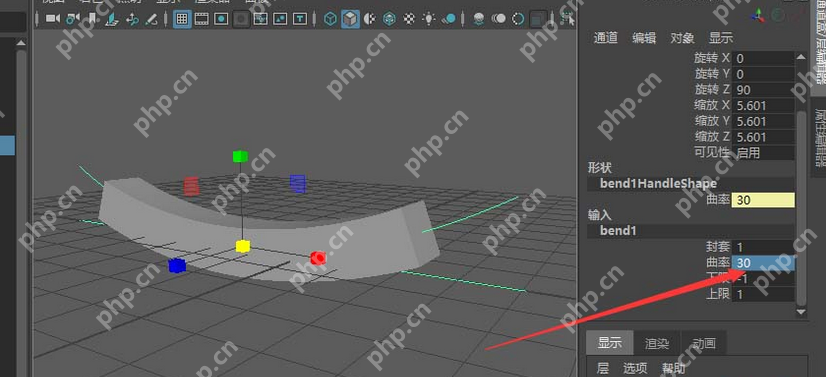The width and height of the screenshot is (826, 377).
Task: Toggle the Film Gate display
Action: (x=202, y=19)
